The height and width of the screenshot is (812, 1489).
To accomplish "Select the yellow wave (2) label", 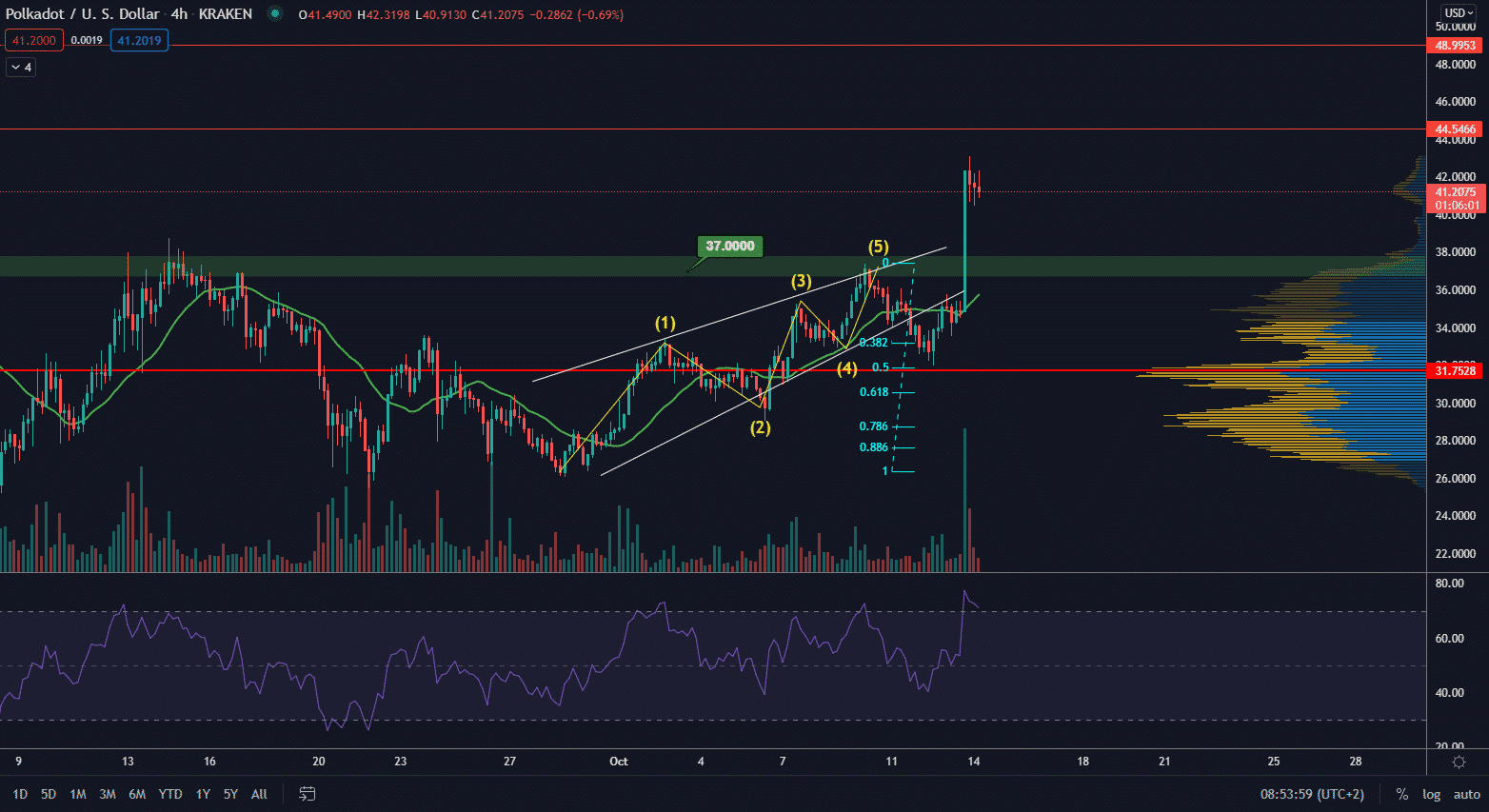I will 760,427.
